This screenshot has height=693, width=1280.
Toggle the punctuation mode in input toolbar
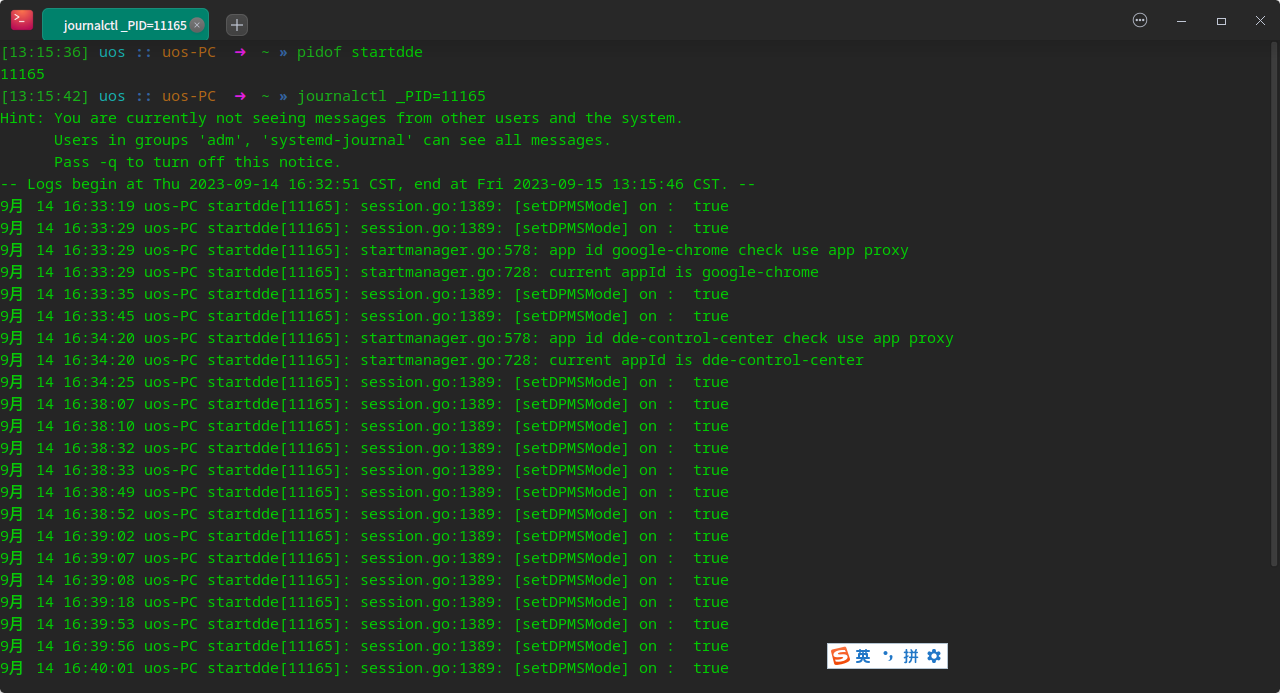click(887, 656)
